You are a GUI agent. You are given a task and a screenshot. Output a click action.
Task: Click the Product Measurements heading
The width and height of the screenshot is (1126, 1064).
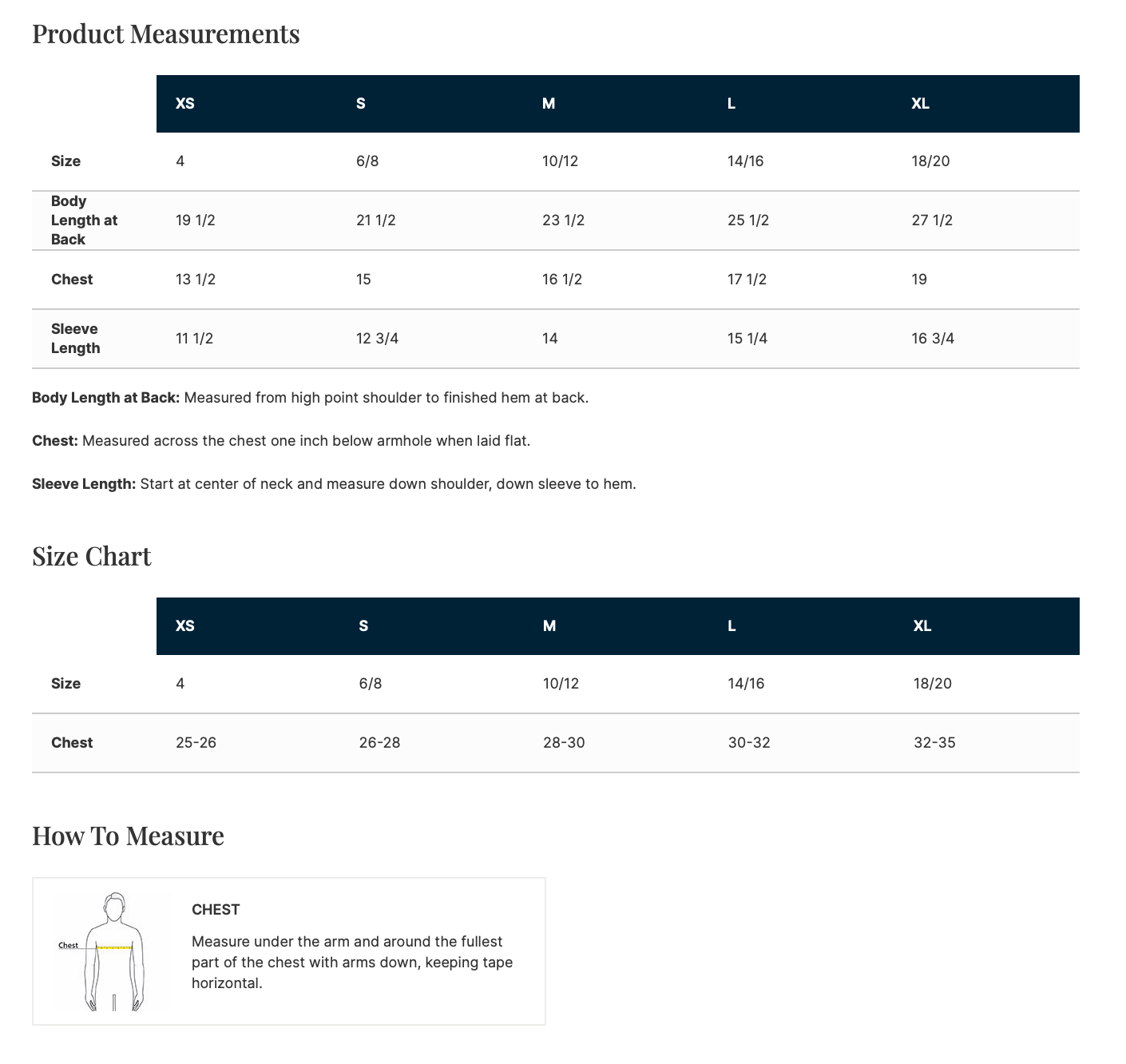[165, 34]
